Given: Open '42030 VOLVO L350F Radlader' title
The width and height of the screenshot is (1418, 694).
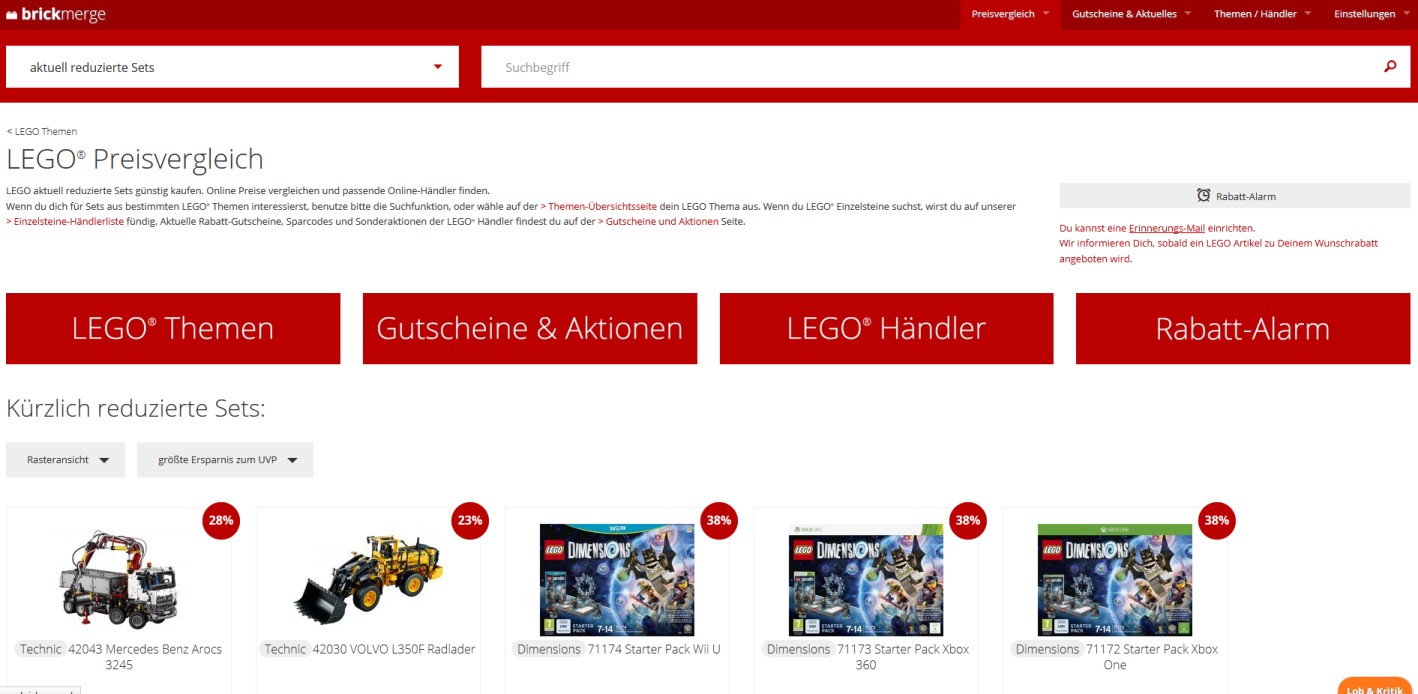Looking at the screenshot, I should point(394,649).
